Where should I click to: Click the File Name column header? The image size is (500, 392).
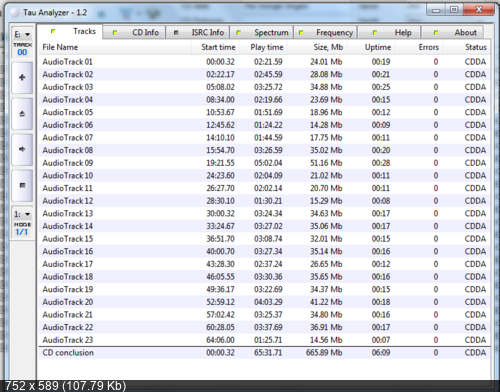115,47
